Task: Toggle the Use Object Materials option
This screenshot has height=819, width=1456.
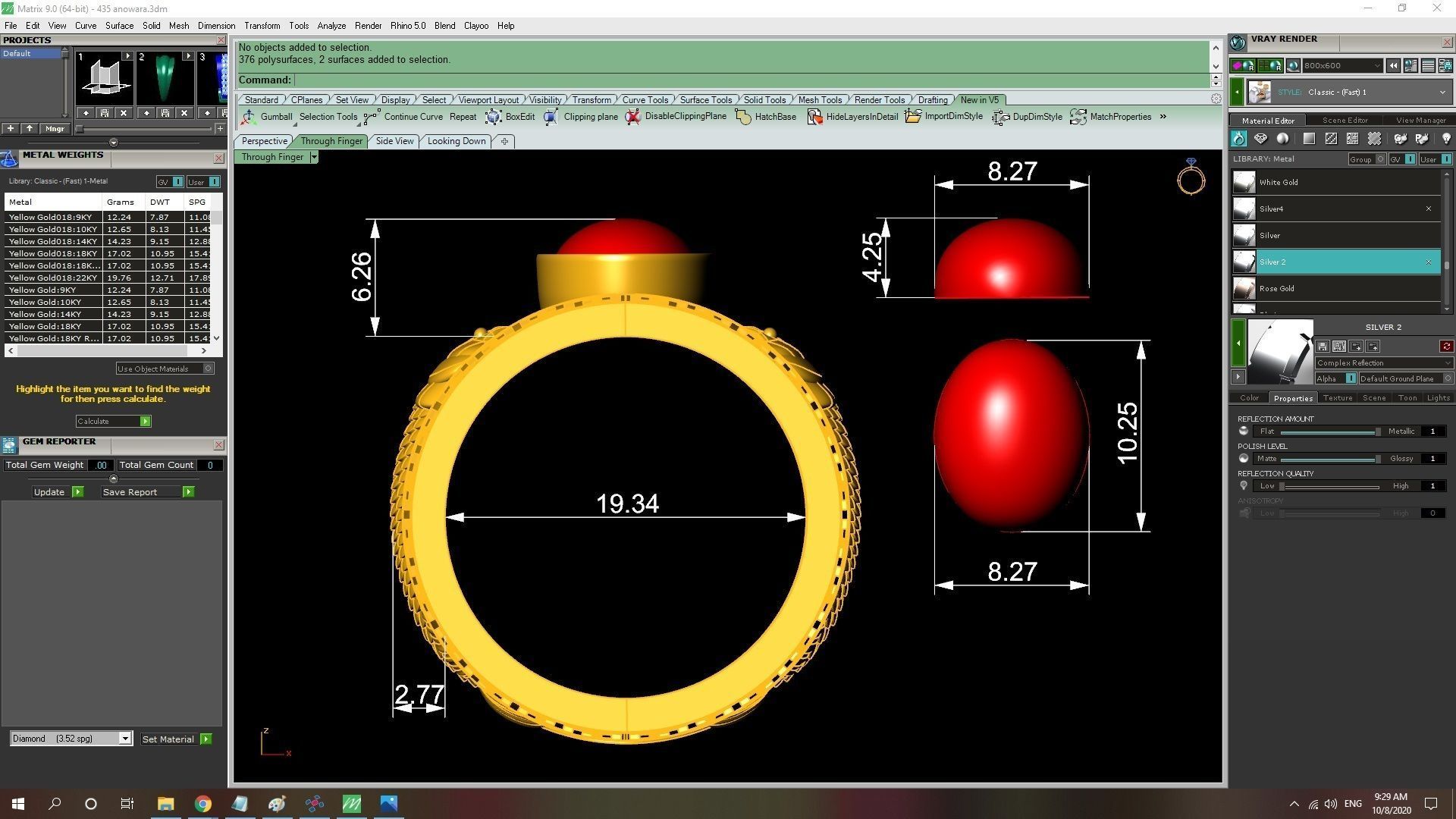Action: (x=209, y=369)
